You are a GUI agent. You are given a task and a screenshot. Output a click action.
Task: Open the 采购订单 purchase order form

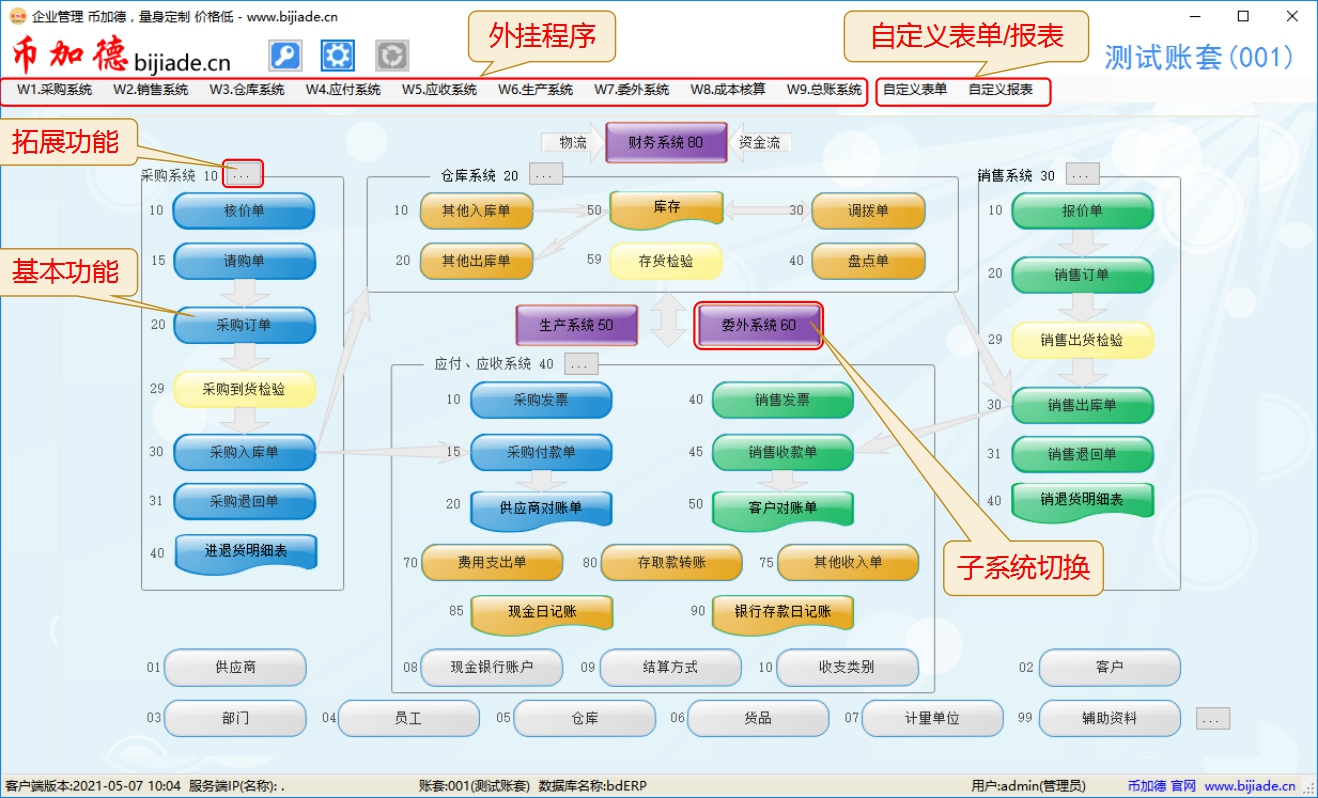pyautogui.click(x=244, y=325)
